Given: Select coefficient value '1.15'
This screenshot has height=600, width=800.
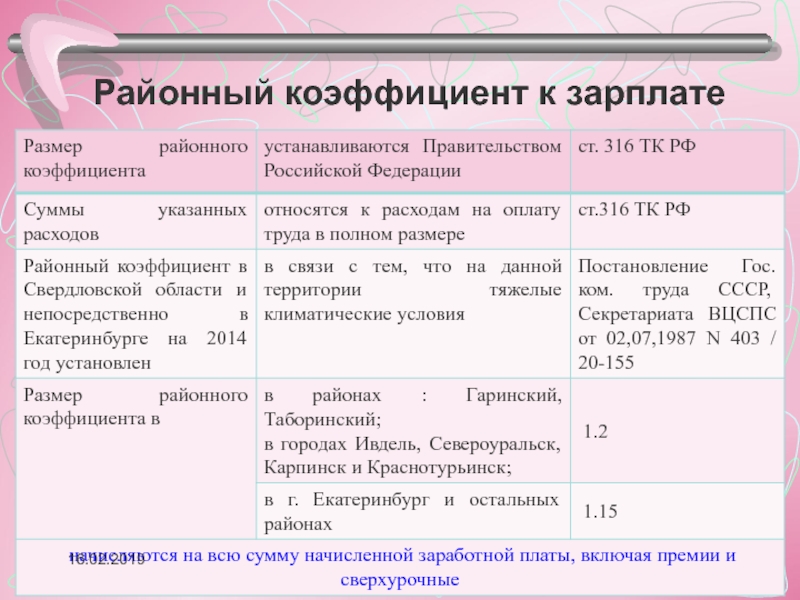Looking at the screenshot, I should (600, 511).
